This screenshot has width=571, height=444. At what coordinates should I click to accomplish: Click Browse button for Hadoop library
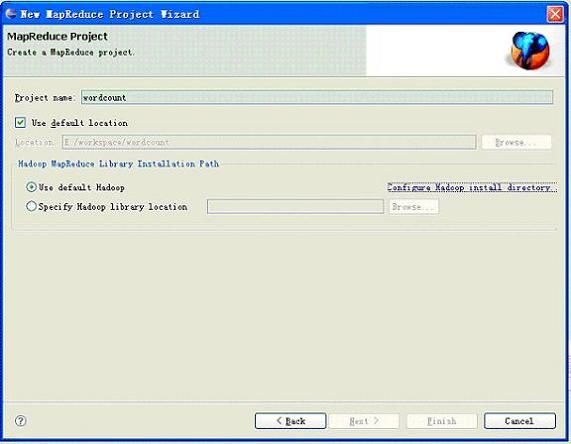(414, 207)
